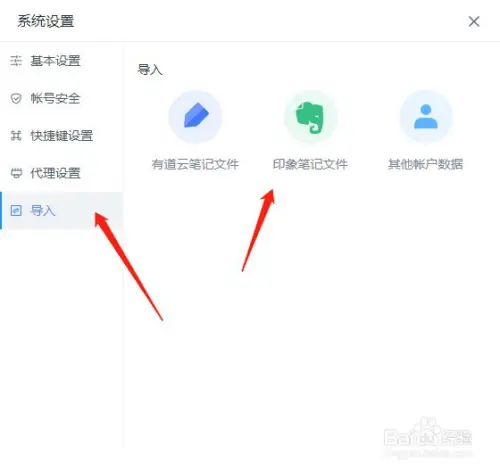Click the Youdao note pencil icon

coord(196,117)
